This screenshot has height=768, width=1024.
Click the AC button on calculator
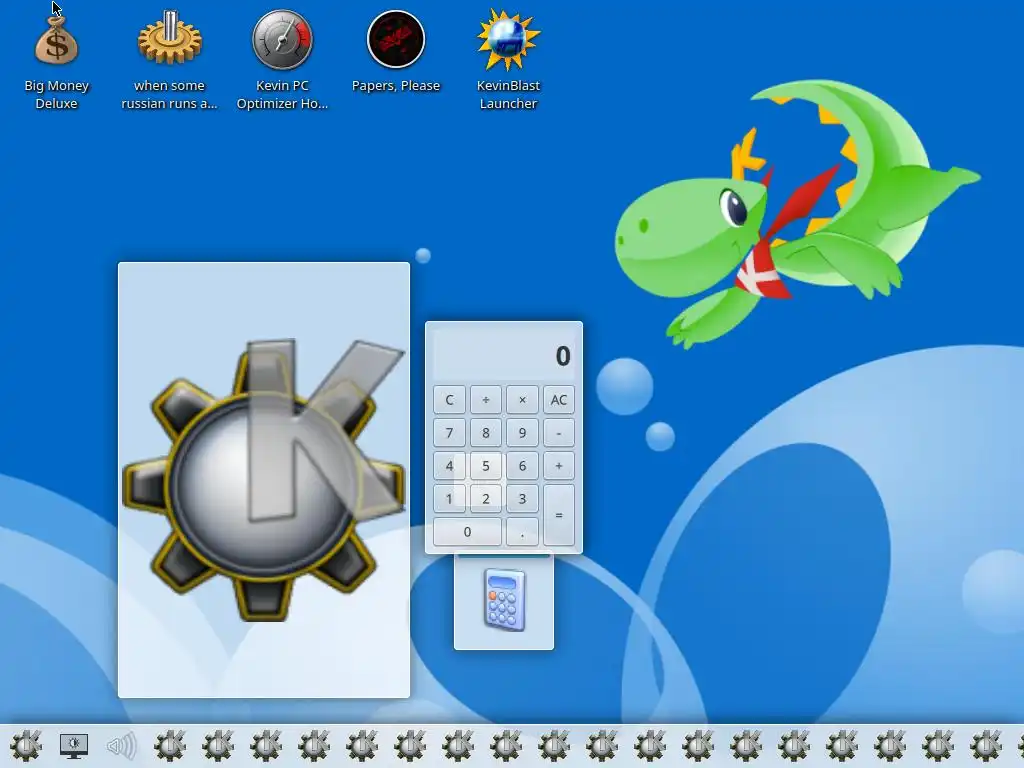(x=558, y=400)
